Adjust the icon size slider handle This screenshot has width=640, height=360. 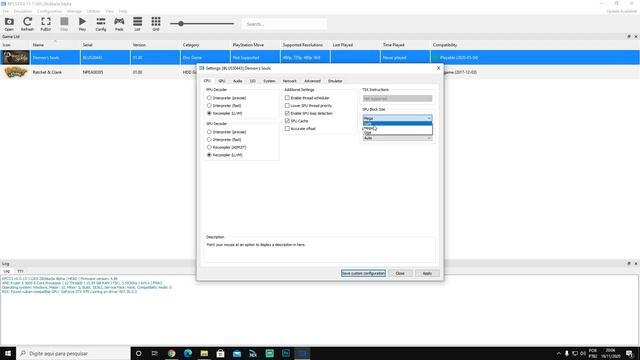(x=181, y=24)
